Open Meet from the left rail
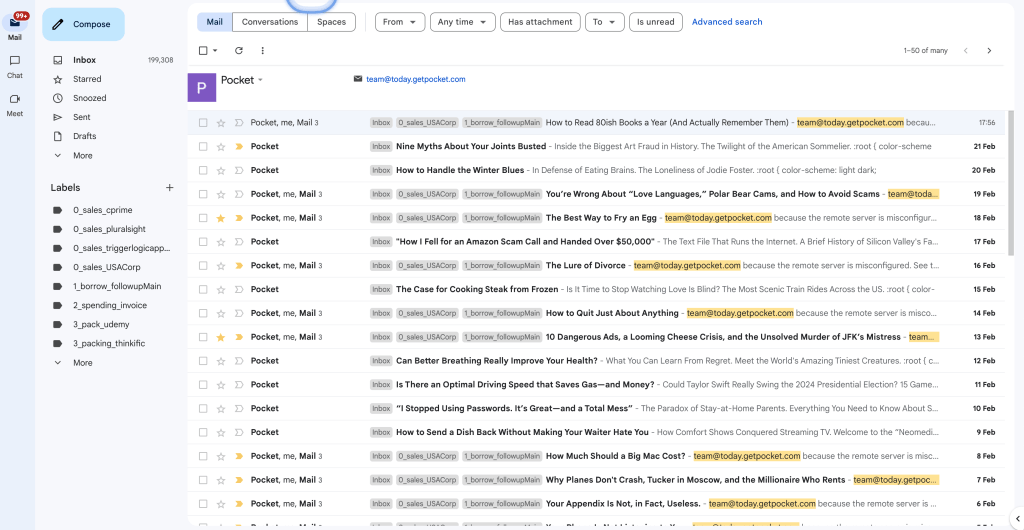Screen dimensions: 1024x530 pos(14,104)
